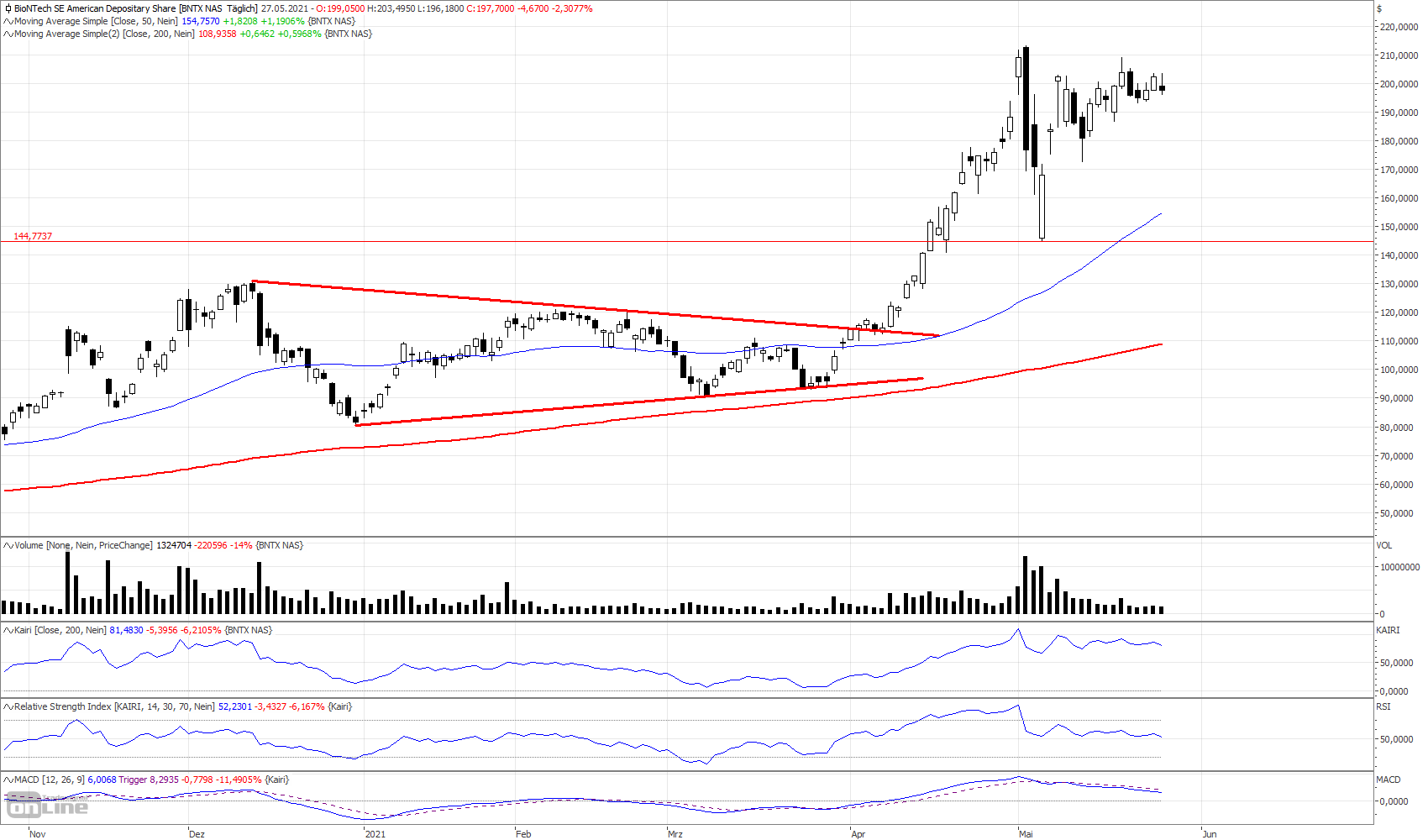This screenshot has height=840, width=1428.
Task: Click the VOL axis label
Action: click(1384, 545)
